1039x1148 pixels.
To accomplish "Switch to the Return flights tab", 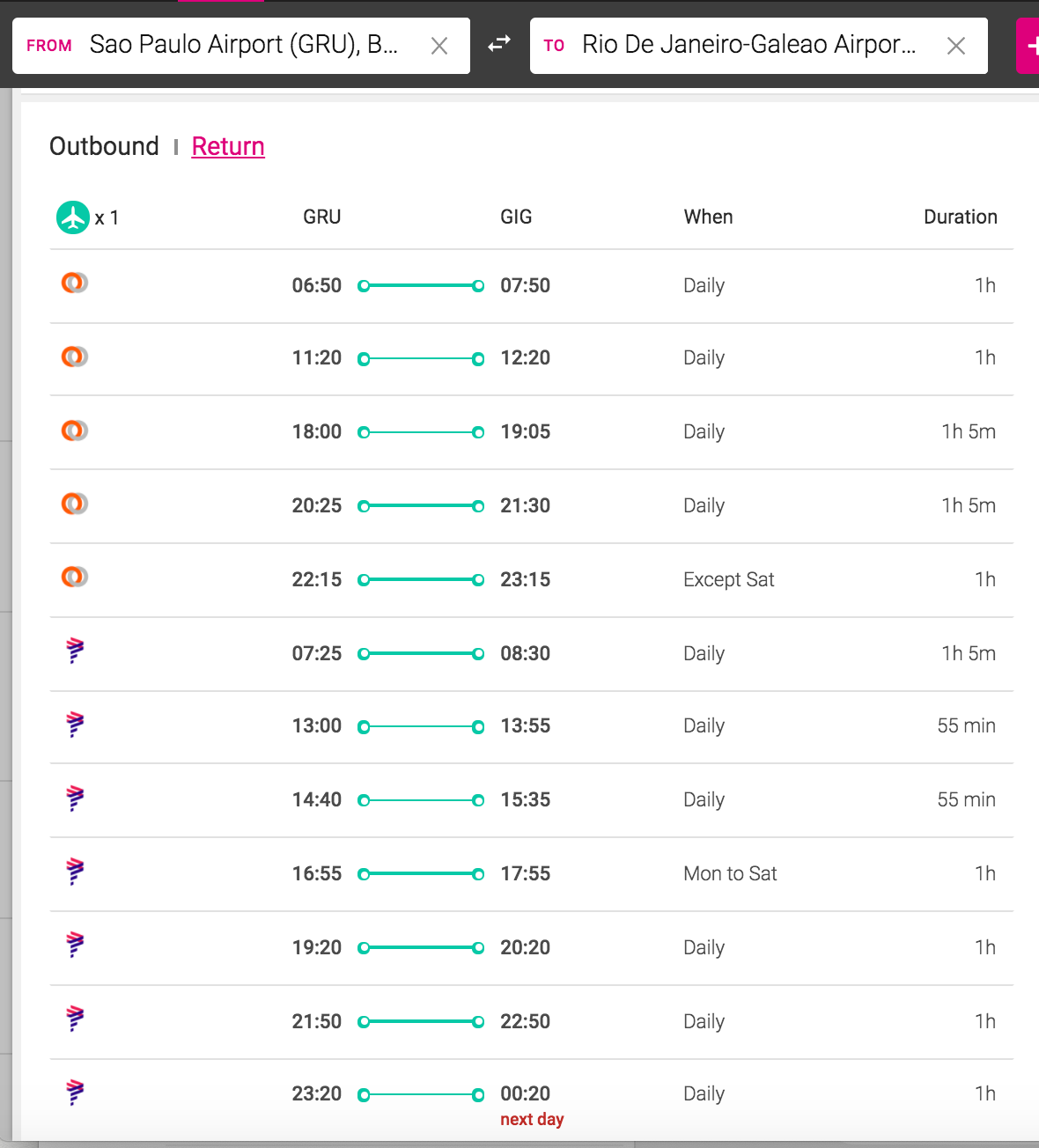I will (x=228, y=146).
